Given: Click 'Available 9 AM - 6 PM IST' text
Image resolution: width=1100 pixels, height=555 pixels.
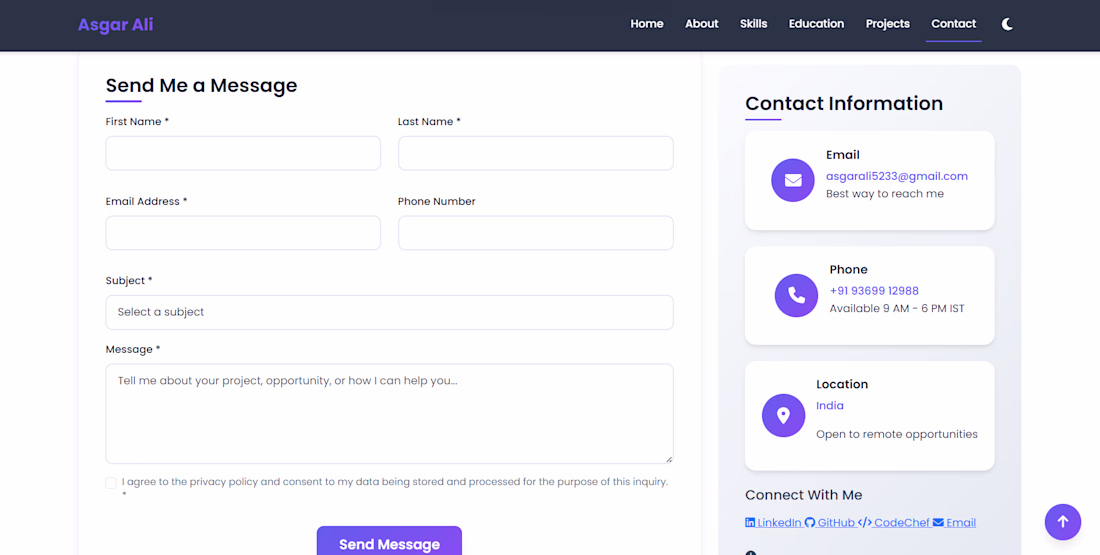Looking at the screenshot, I should [x=897, y=308].
